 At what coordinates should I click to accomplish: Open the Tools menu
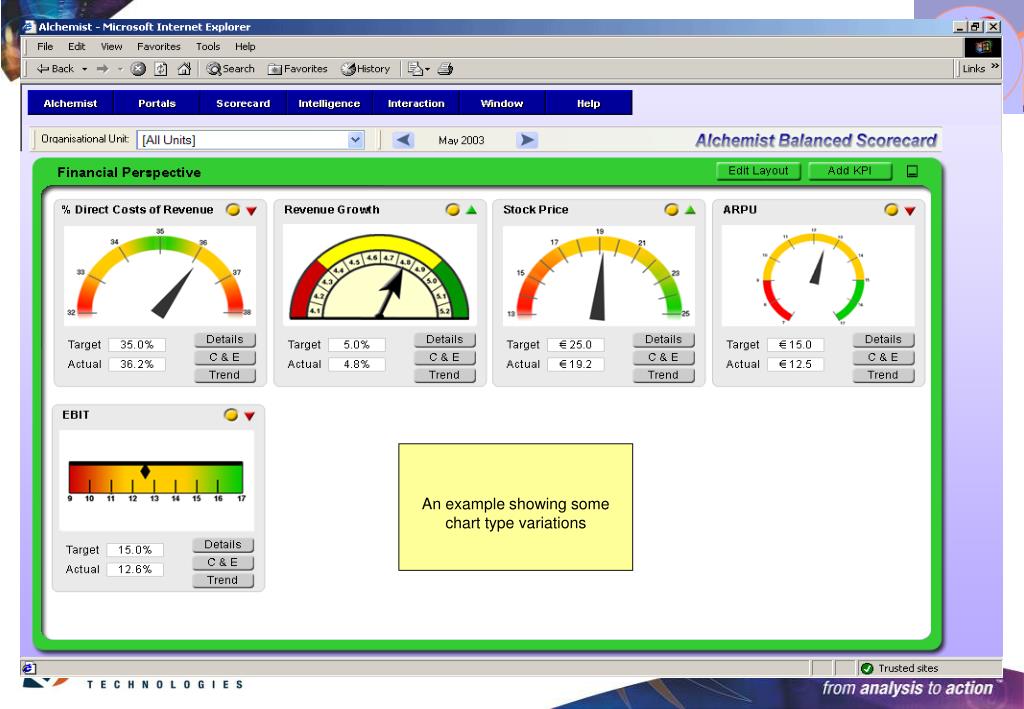coord(208,46)
